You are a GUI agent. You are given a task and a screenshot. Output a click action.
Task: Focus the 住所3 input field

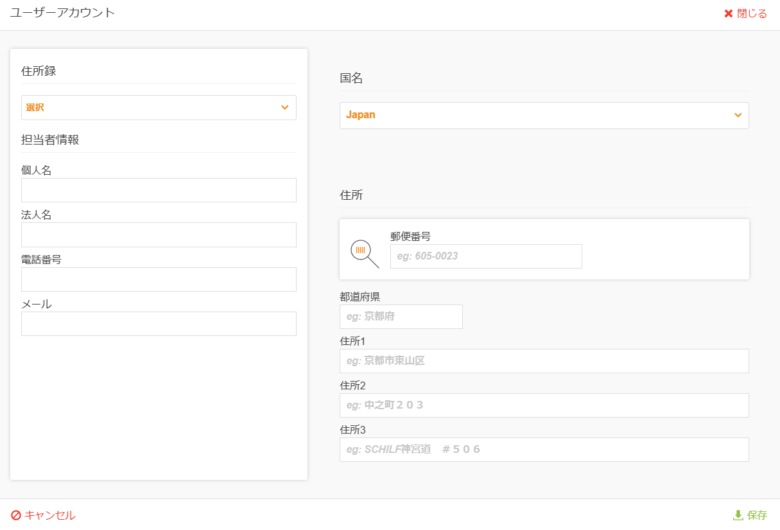click(x=544, y=449)
